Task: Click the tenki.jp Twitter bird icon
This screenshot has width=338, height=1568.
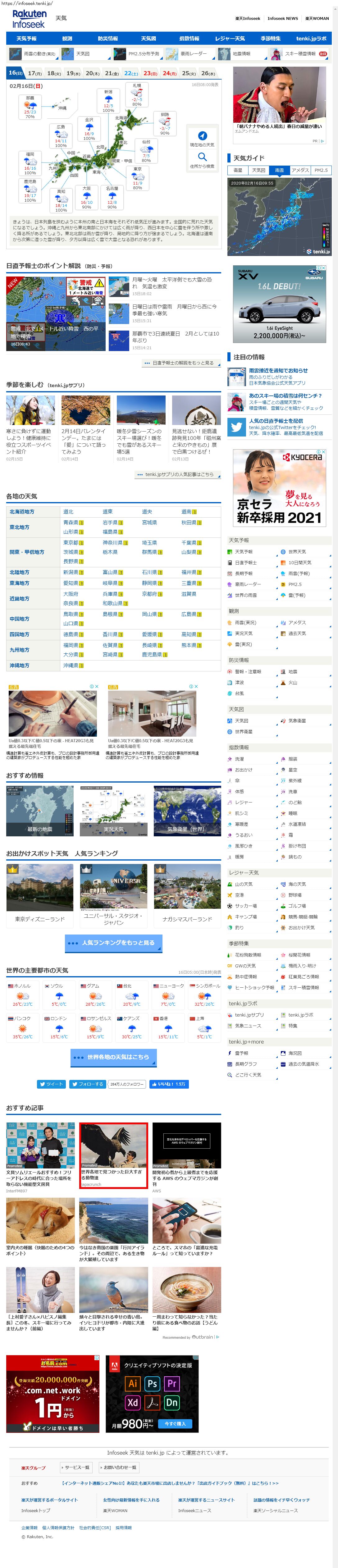Action: click(x=236, y=427)
